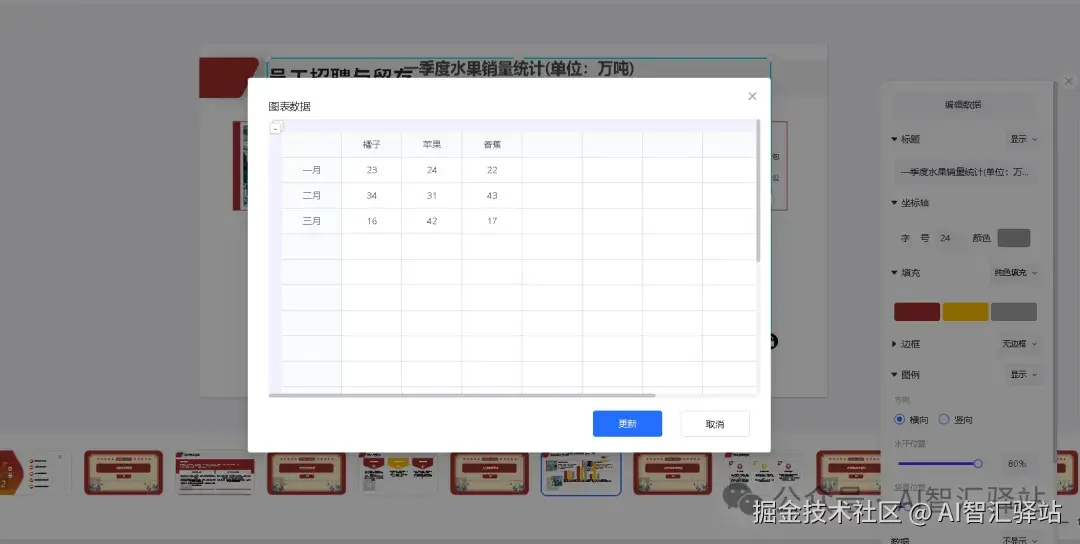
Task: Select the 橘子 column header cell
Action: click(x=372, y=145)
